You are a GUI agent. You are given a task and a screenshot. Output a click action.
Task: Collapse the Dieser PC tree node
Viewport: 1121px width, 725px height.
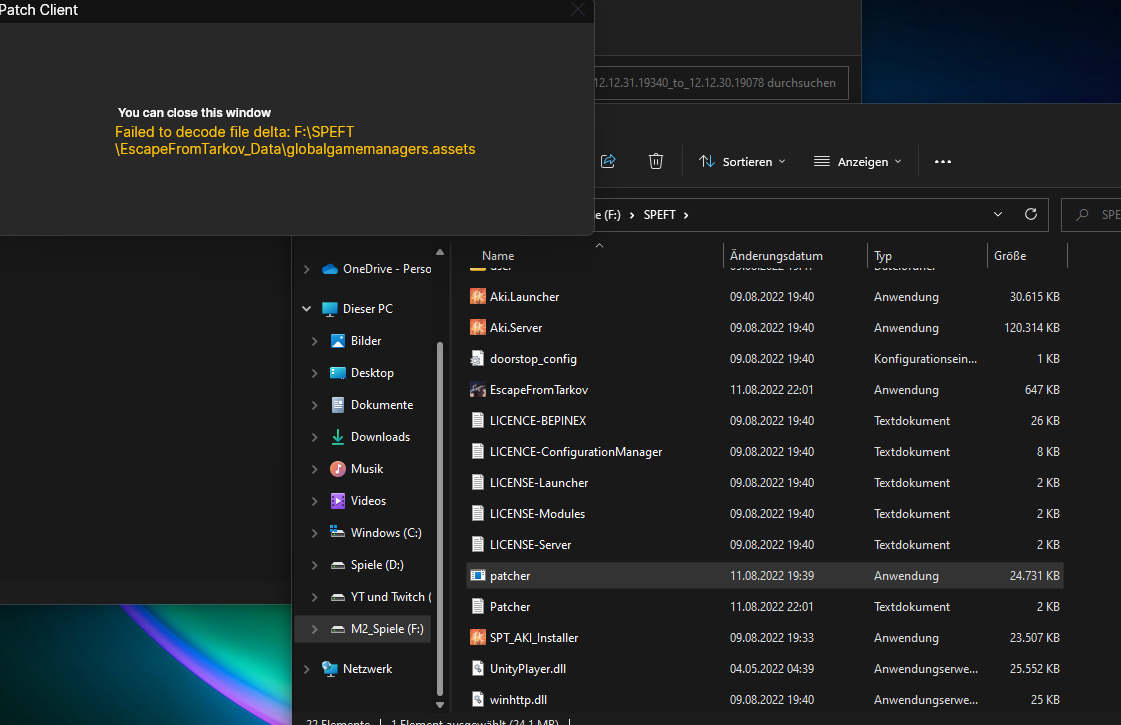pos(307,309)
